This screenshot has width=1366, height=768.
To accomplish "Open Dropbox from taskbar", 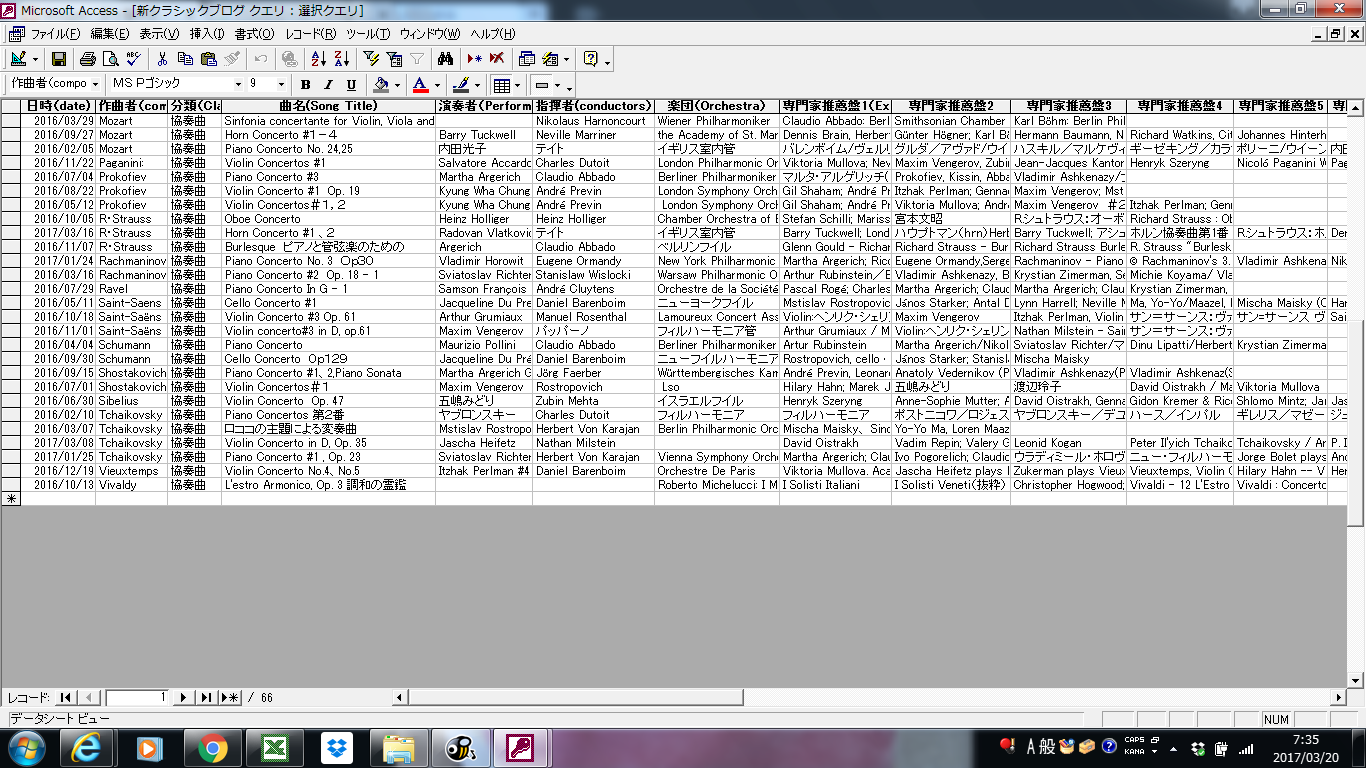I will (x=335, y=747).
